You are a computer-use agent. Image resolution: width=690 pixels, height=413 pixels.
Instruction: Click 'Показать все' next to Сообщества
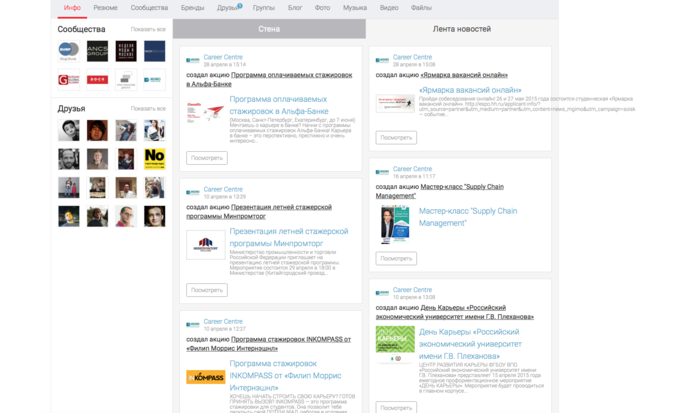click(x=148, y=29)
